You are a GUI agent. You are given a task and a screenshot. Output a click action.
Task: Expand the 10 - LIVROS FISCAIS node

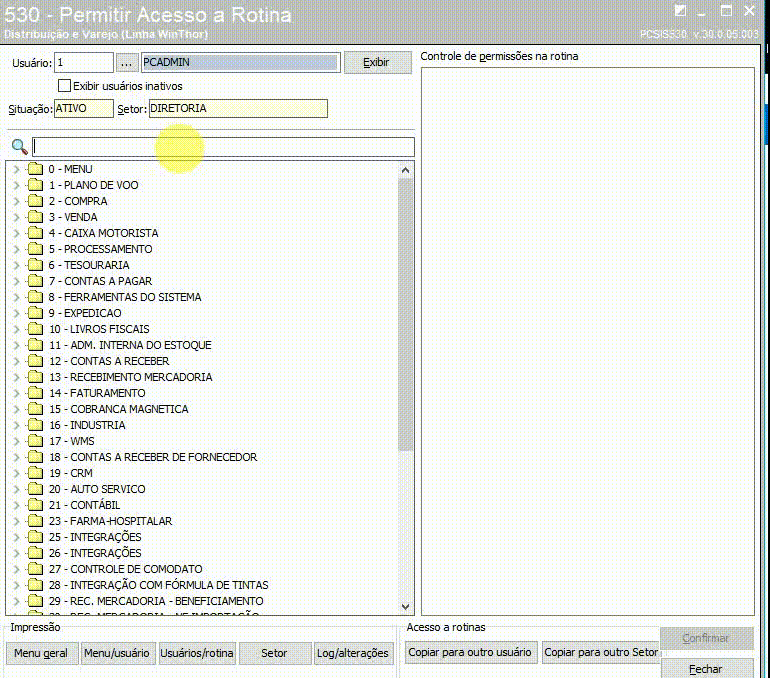pyautogui.click(x=17, y=329)
